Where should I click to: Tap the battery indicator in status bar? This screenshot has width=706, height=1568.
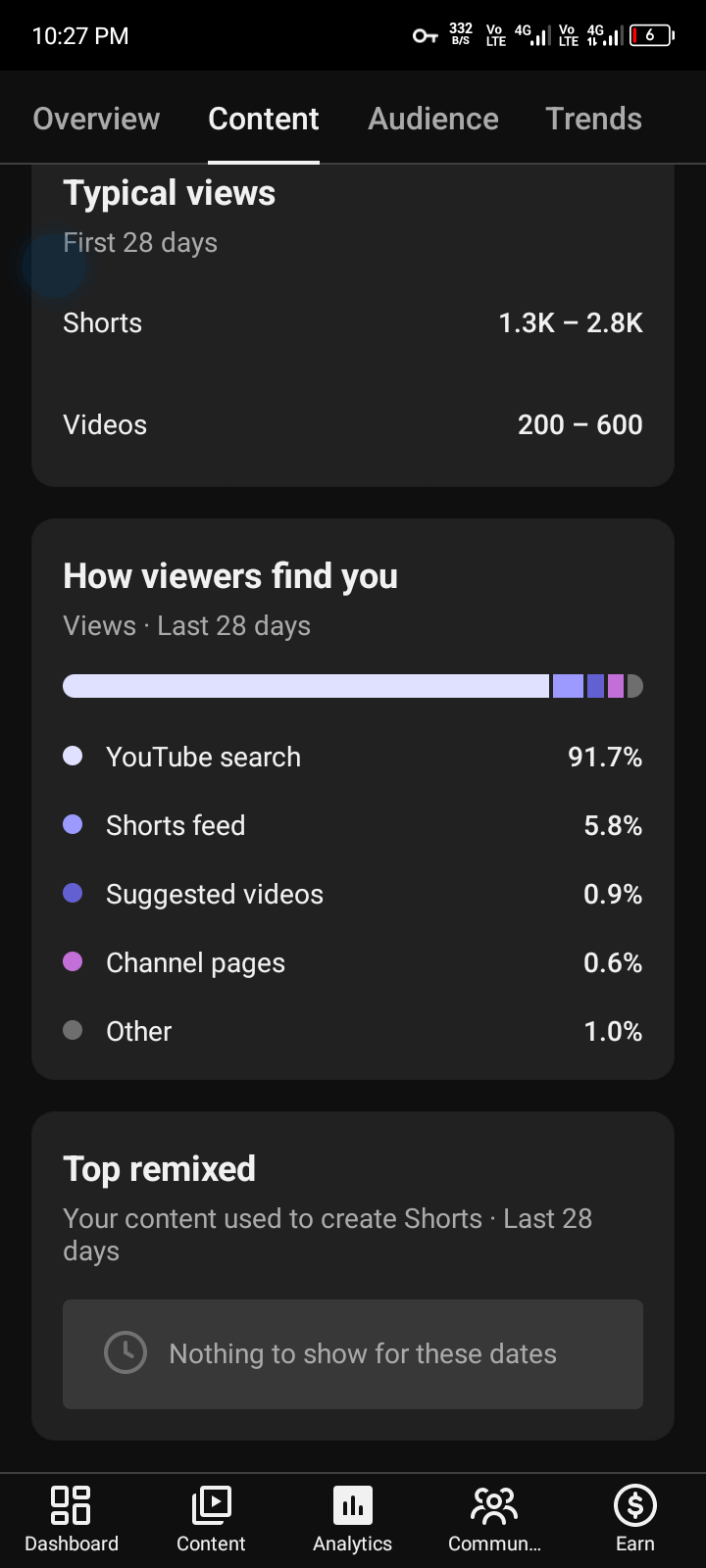652,35
